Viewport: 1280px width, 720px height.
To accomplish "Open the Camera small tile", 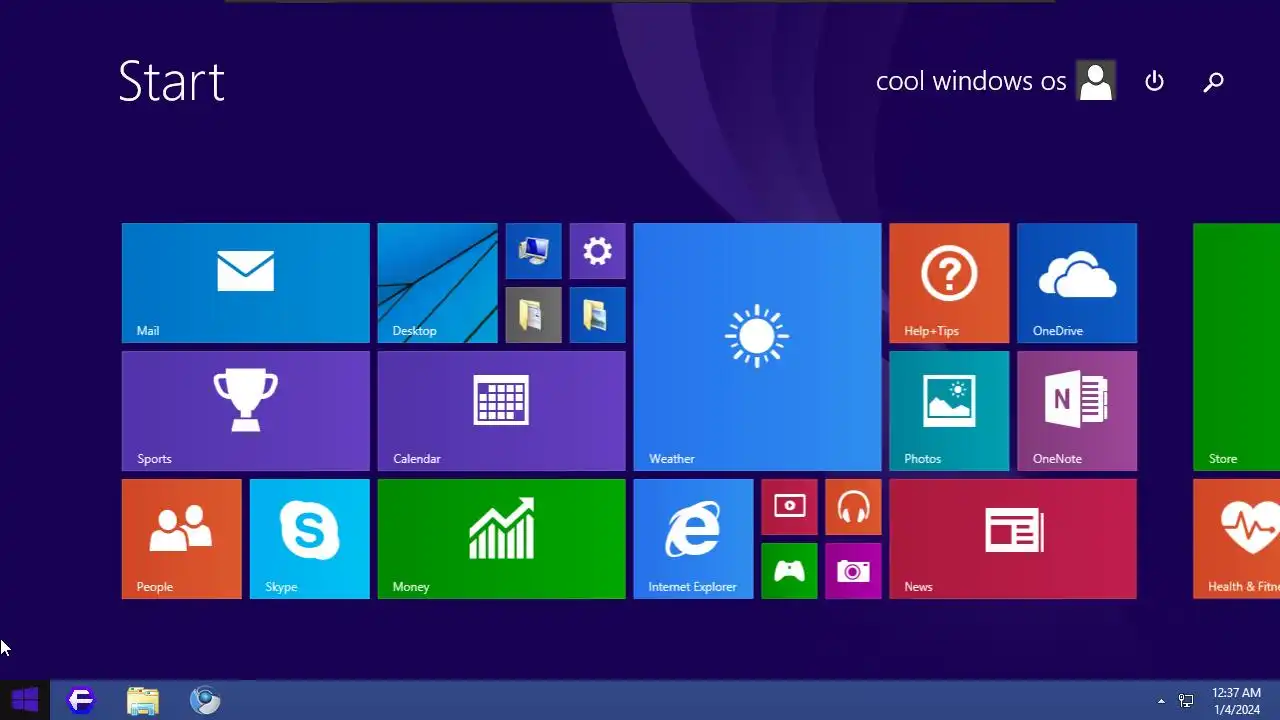I will [853, 571].
